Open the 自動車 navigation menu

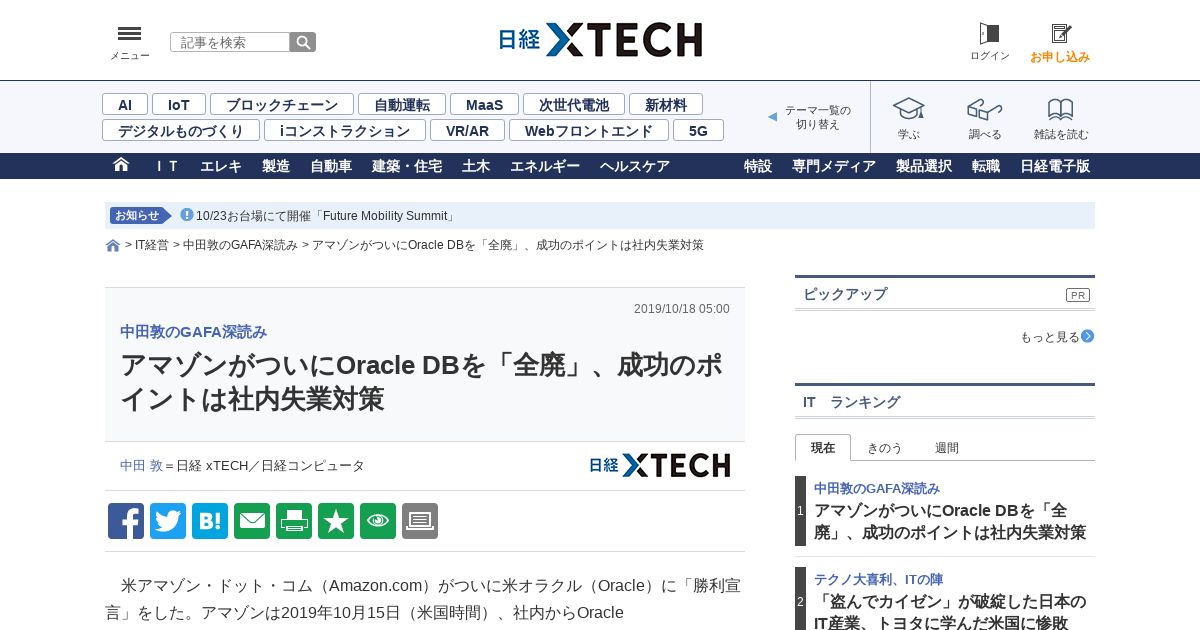pos(331,166)
